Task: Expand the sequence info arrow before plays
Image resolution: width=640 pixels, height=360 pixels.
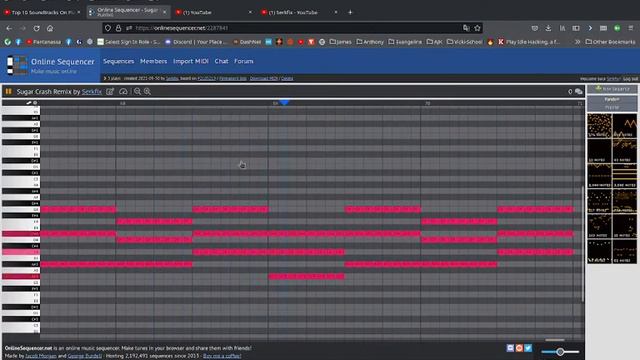Action: click(x=105, y=78)
